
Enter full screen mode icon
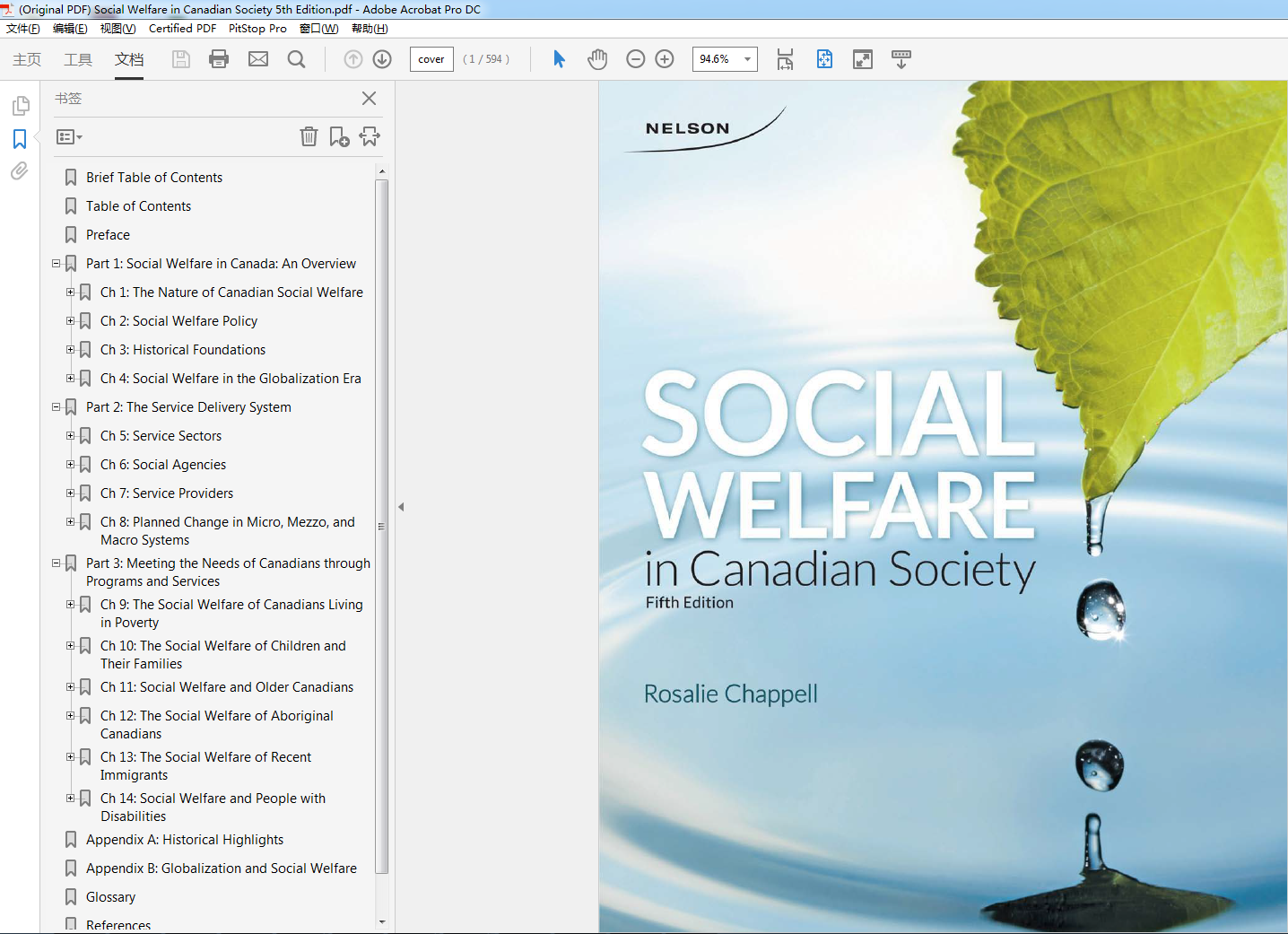pyautogui.click(x=863, y=59)
